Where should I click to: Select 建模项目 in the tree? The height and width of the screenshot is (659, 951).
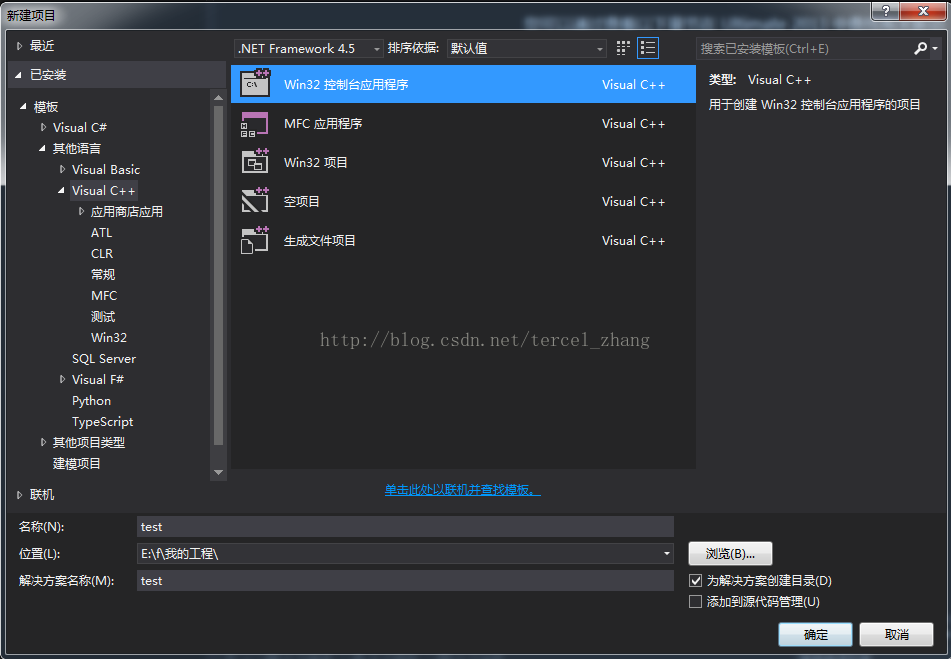[x=77, y=464]
